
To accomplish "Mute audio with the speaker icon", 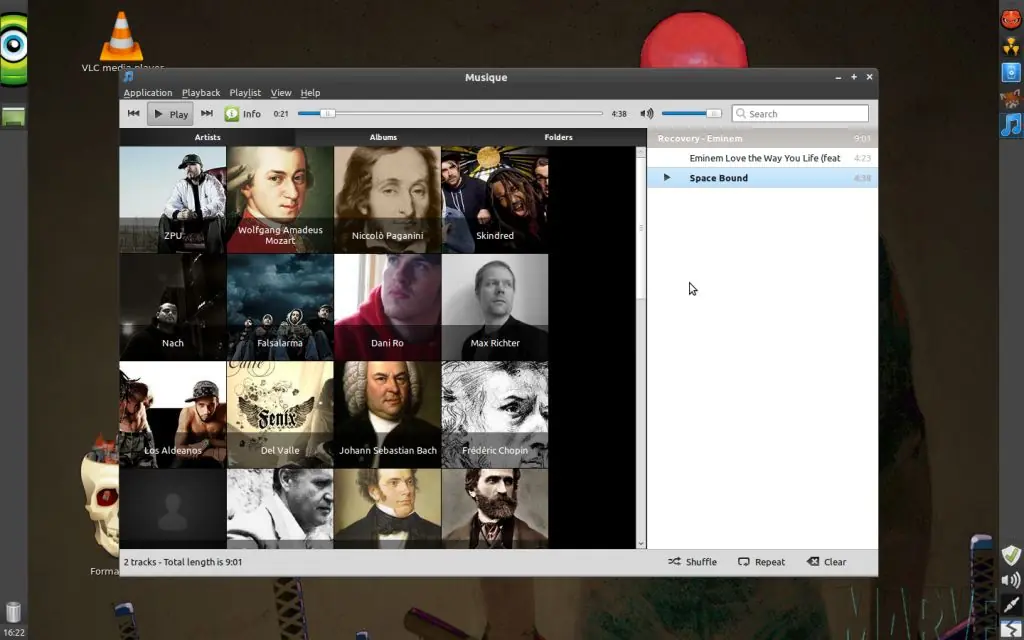I will click(x=647, y=114).
